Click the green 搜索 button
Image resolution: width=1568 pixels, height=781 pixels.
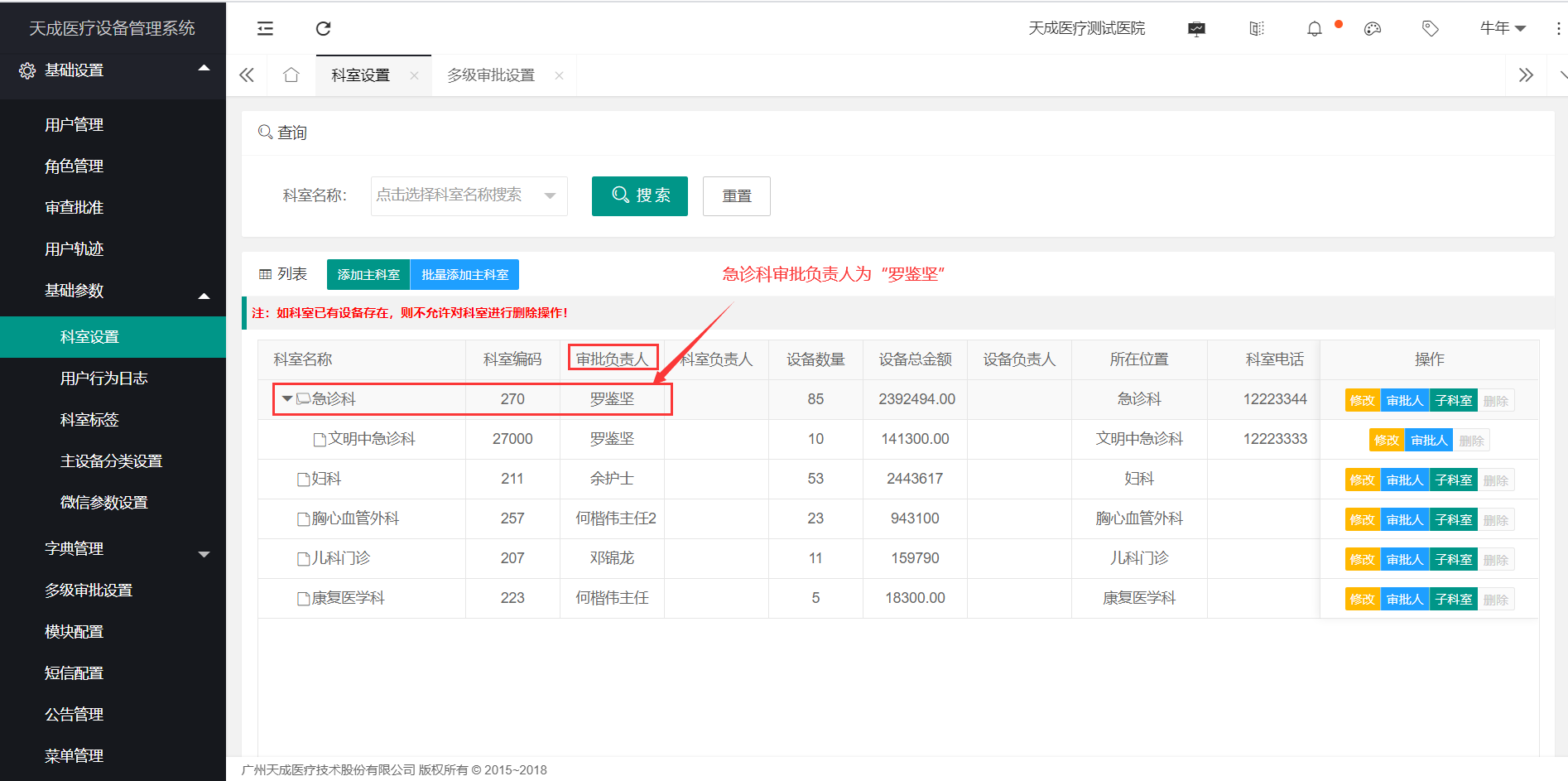[x=640, y=196]
